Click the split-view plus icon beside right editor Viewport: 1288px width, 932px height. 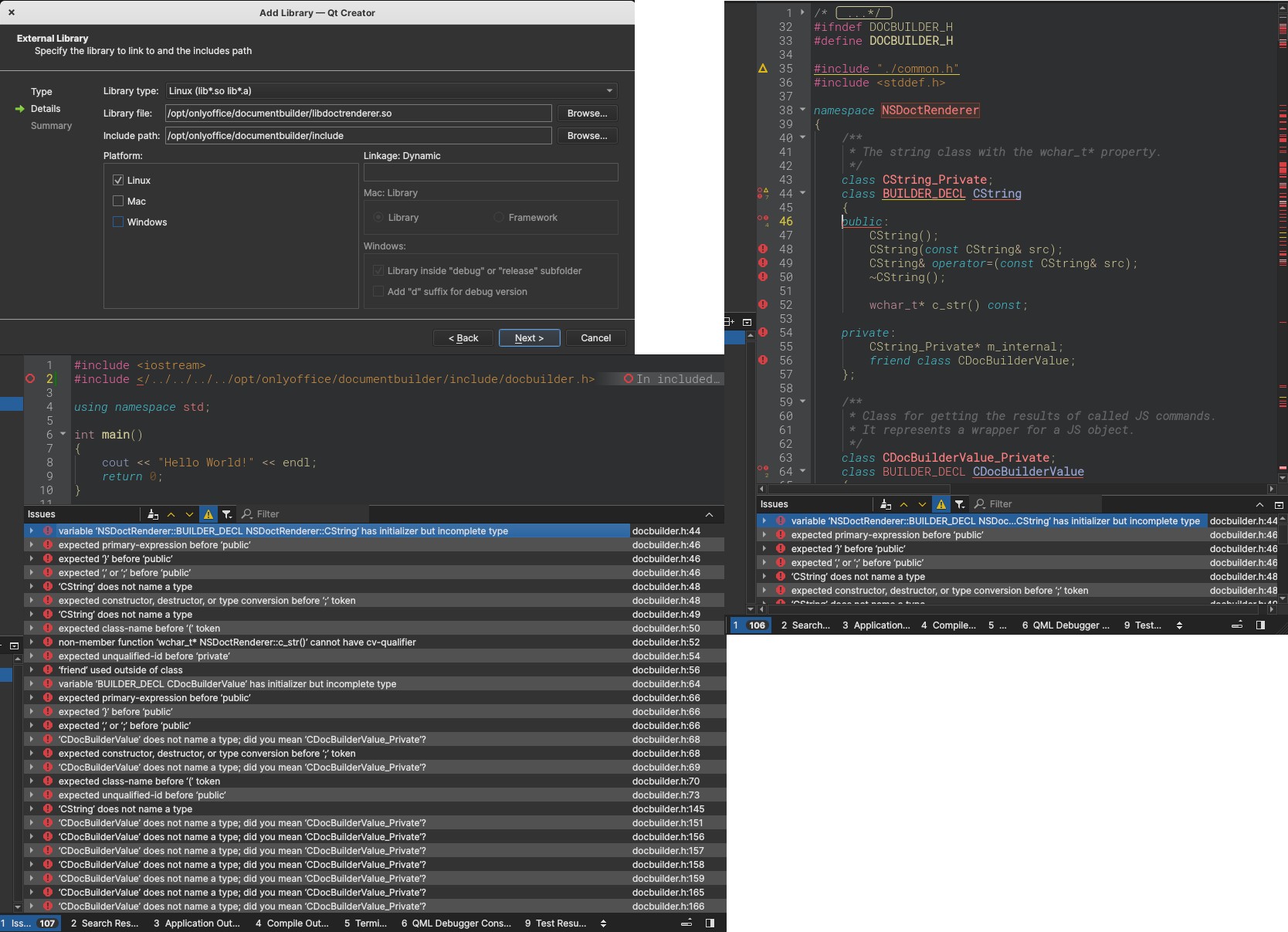(730, 321)
